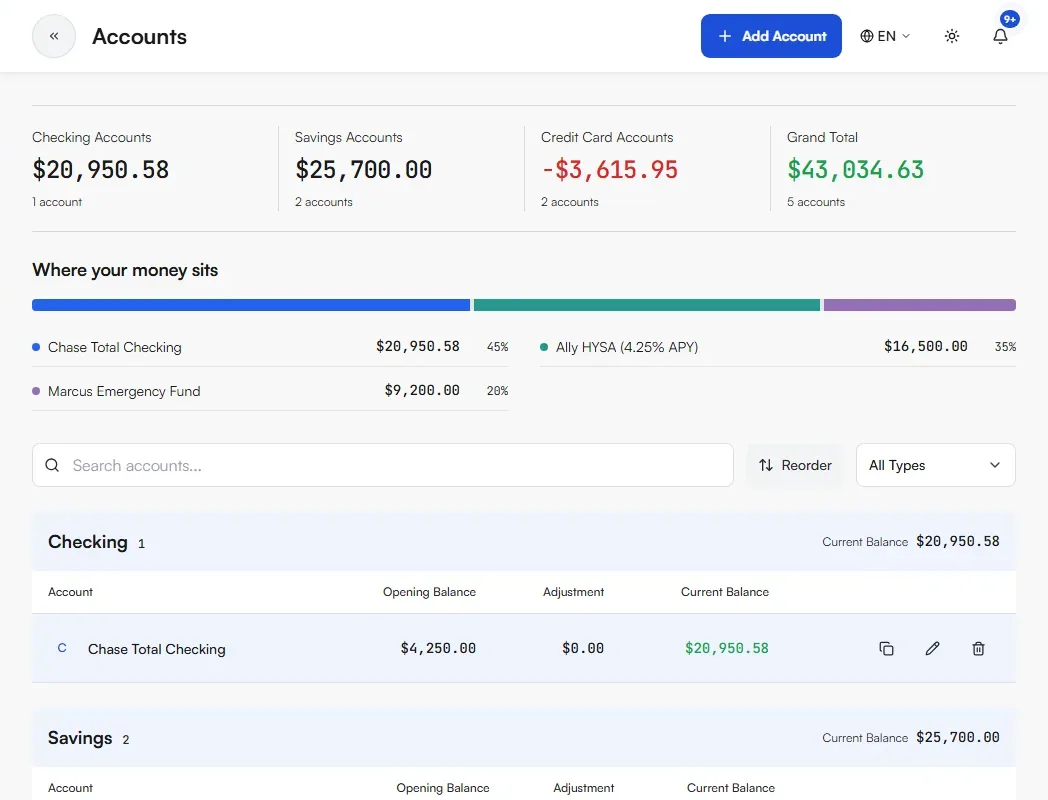The height and width of the screenshot is (800, 1048).
Task: Open the All Types filter dropdown
Action: (935, 465)
